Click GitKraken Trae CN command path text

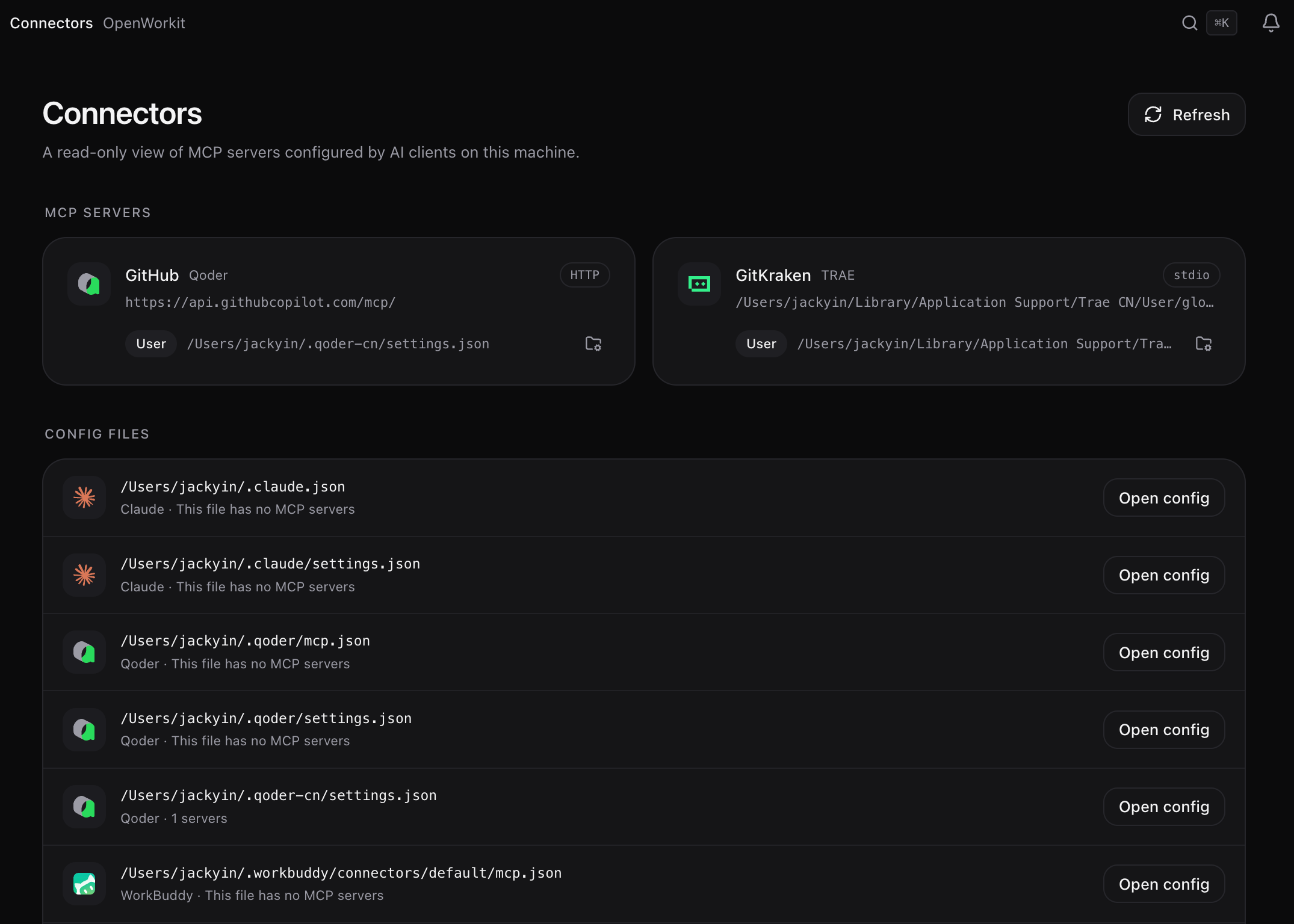point(974,302)
